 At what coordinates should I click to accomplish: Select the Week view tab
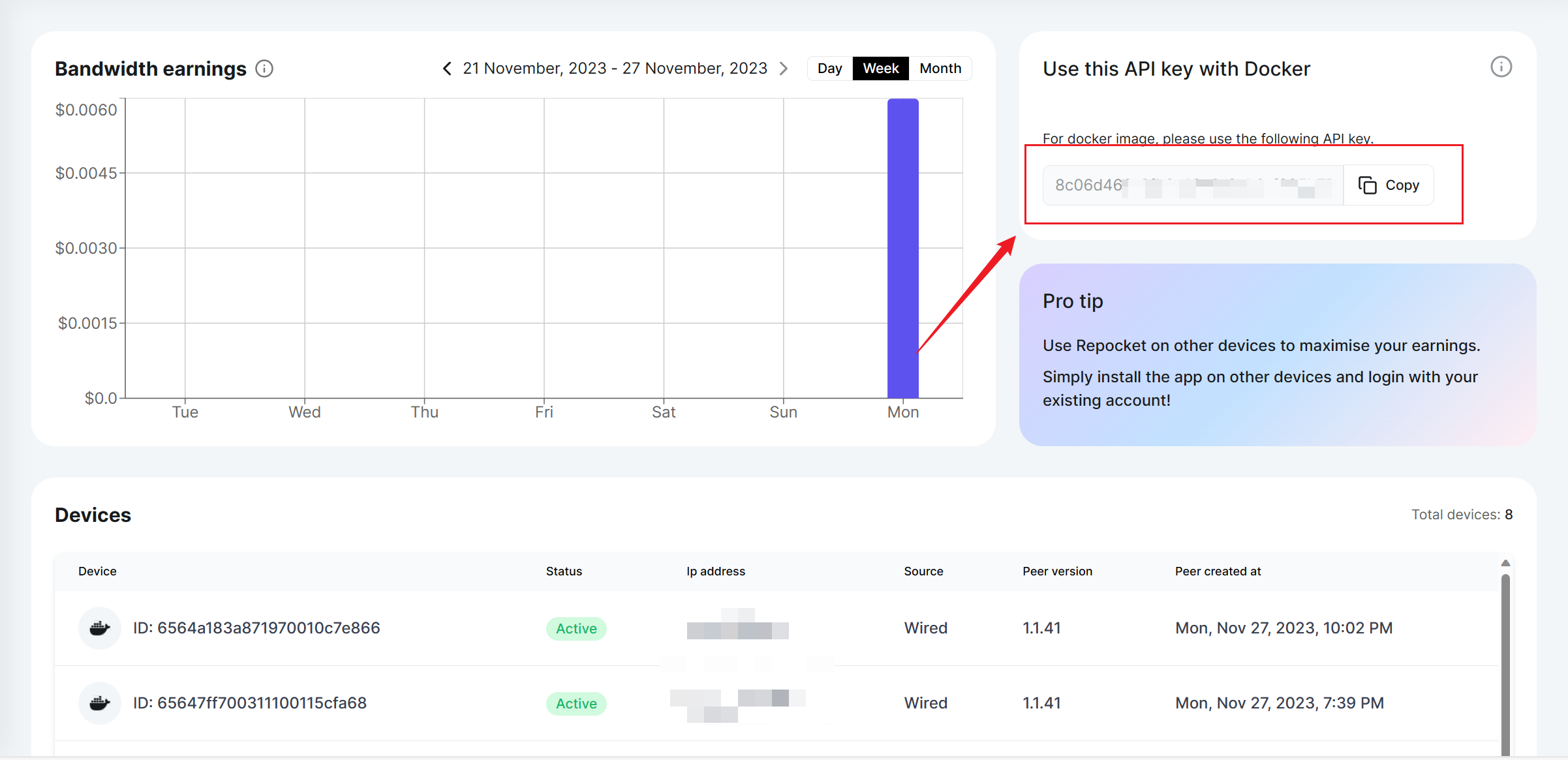coord(880,68)
